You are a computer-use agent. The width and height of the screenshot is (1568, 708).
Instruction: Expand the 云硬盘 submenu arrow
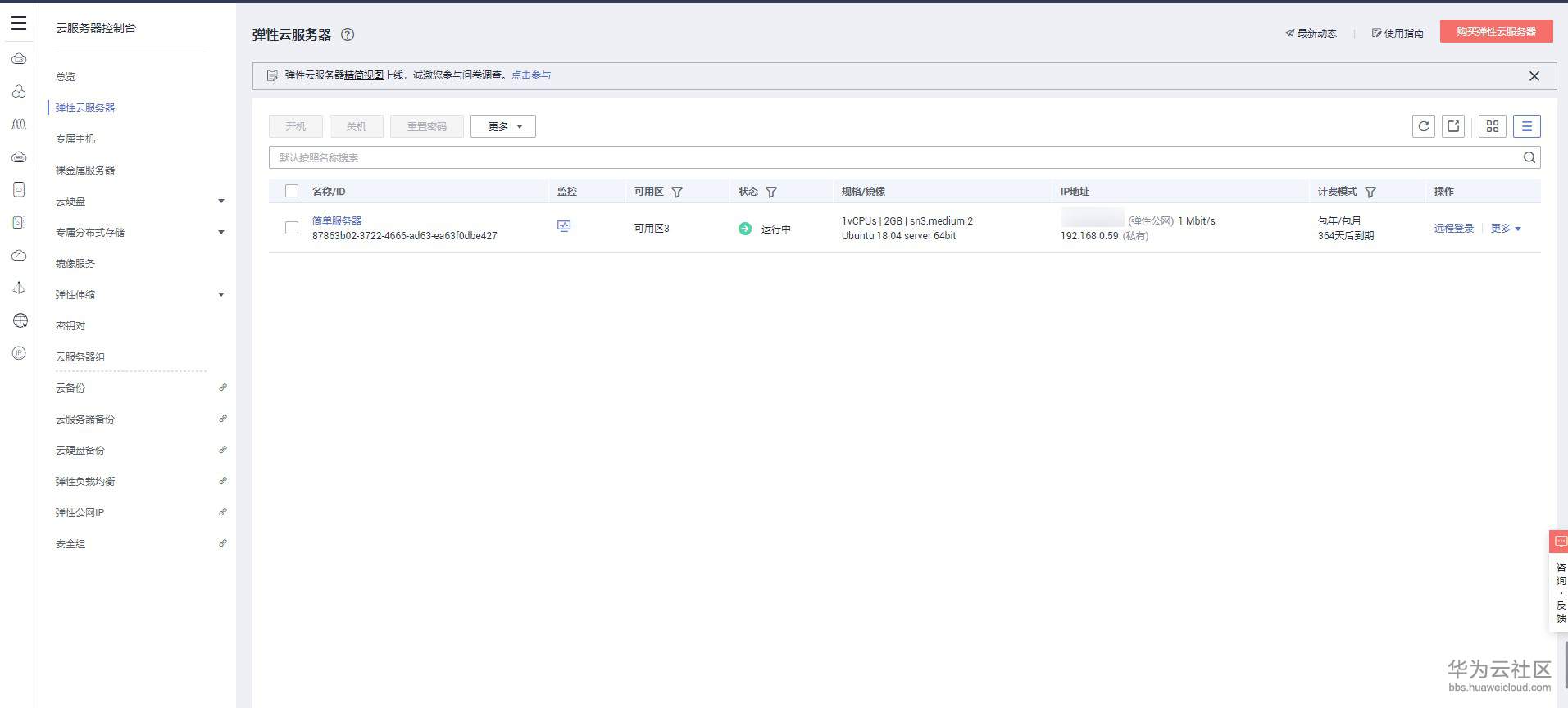[x=221, y=201]
